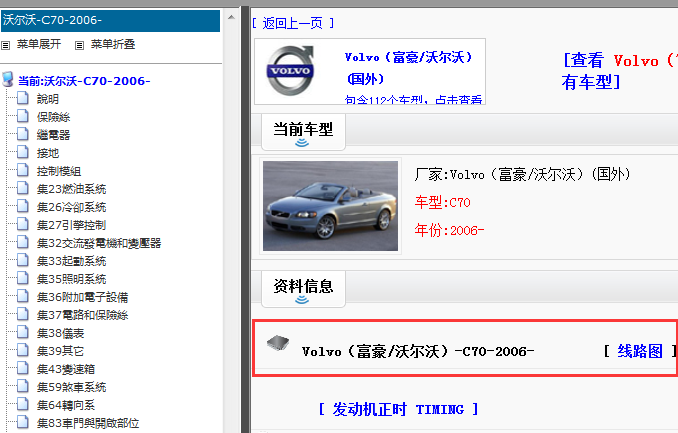The width and height of the screenshot is (678, 433).
Task: Click the page icon next to 集27引擎控制
Action: coord(23,225)
